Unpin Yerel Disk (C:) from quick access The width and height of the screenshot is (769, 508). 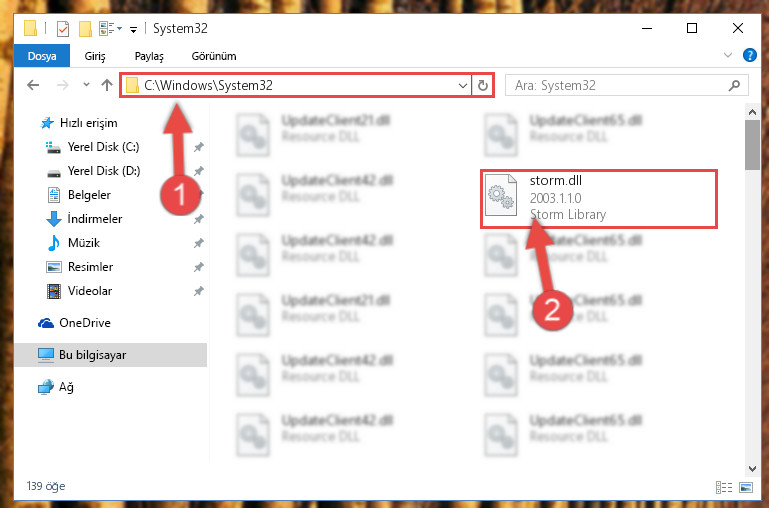pyautogui.click(x=199, y=147)
